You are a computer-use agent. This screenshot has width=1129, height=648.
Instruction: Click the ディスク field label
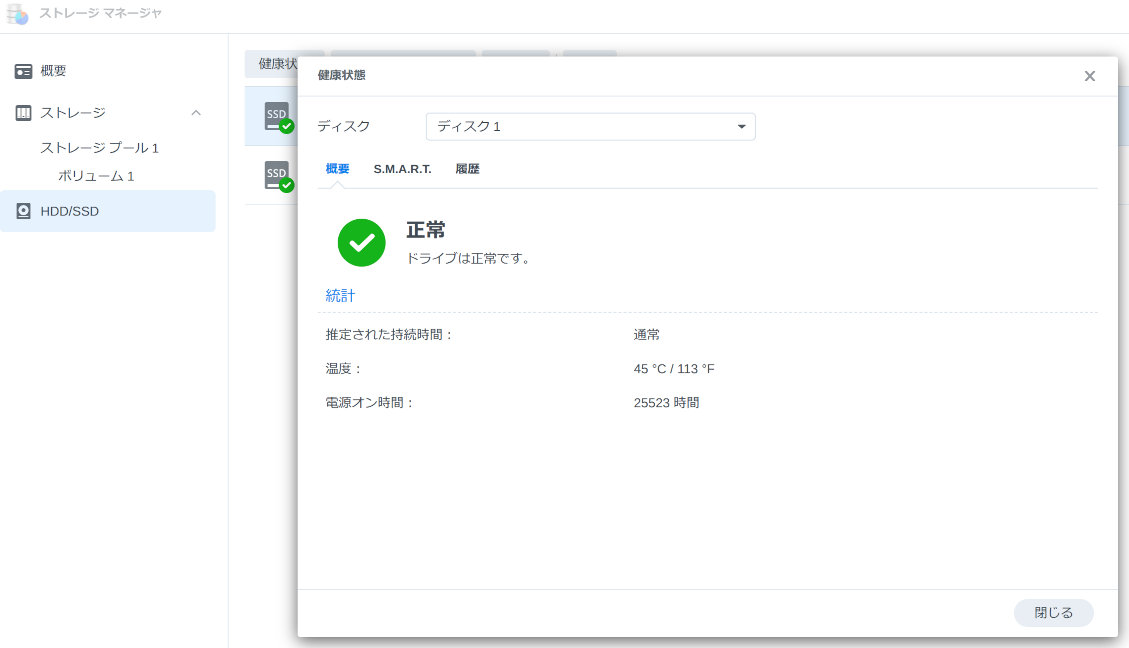point(343,126)
